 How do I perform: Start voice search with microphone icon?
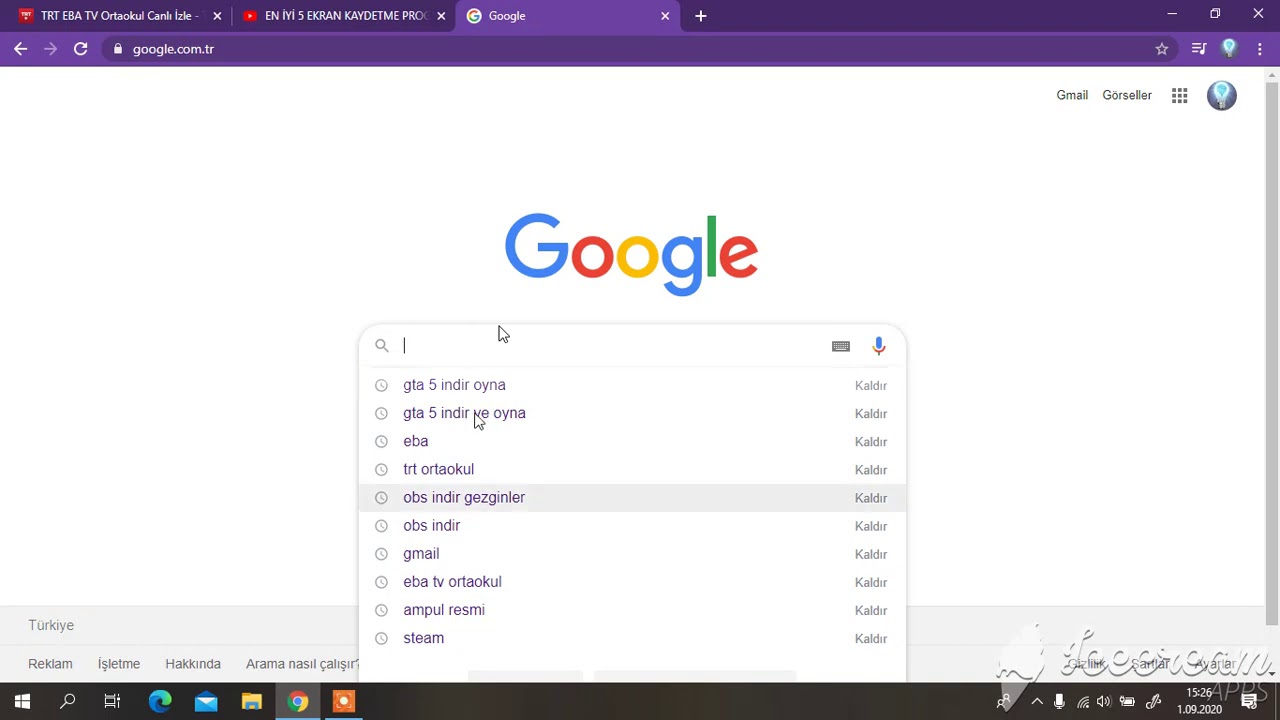pyautogui.click(x=878, y=346)
